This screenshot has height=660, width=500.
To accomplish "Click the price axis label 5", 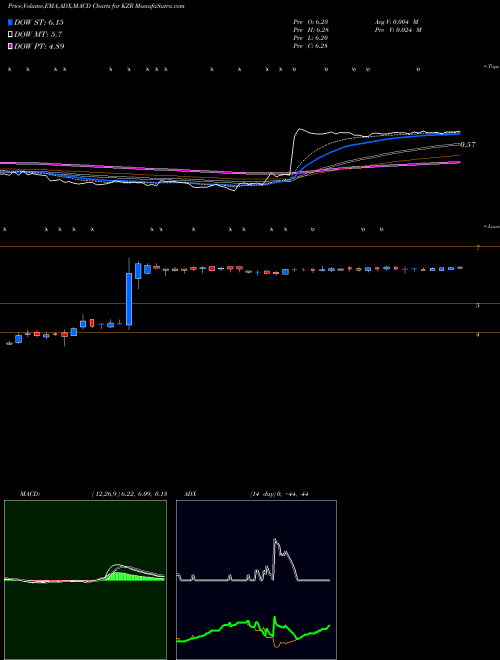I will pyautogui.click(x=478, y=305).
